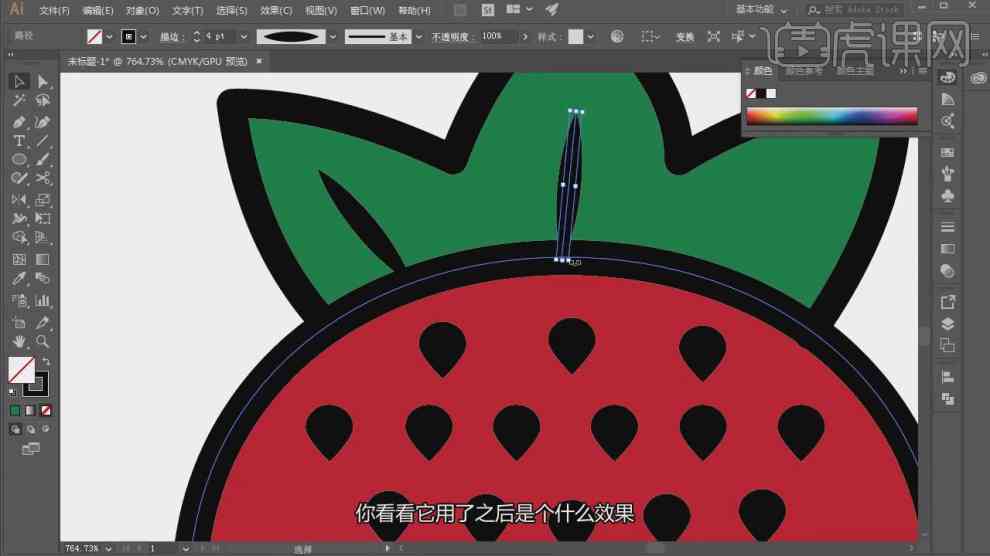Select the Reflect tool
990x556 pixels.
(x=18, y=199)
